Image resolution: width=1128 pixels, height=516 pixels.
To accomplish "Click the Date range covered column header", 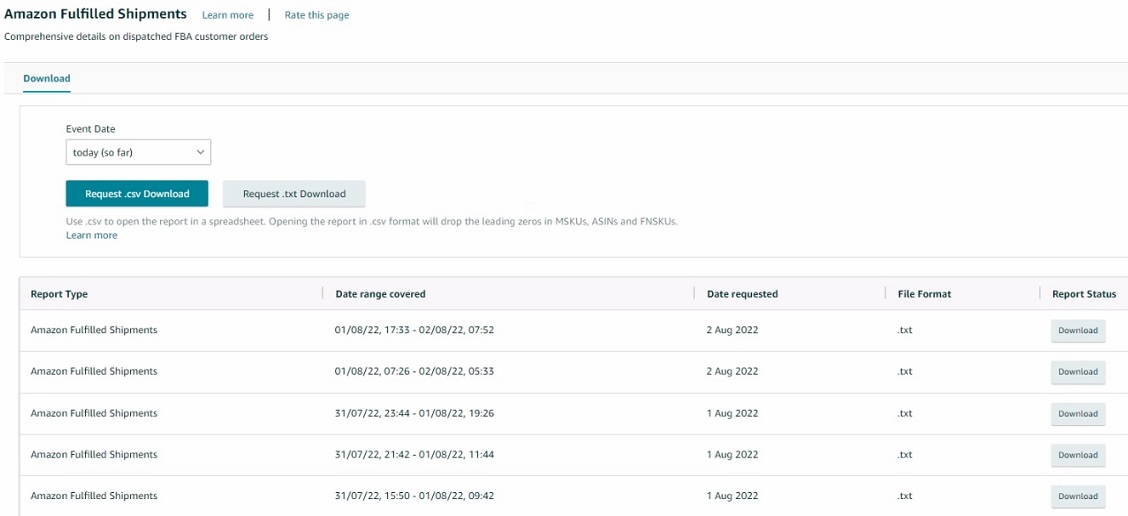I will 381,294.
